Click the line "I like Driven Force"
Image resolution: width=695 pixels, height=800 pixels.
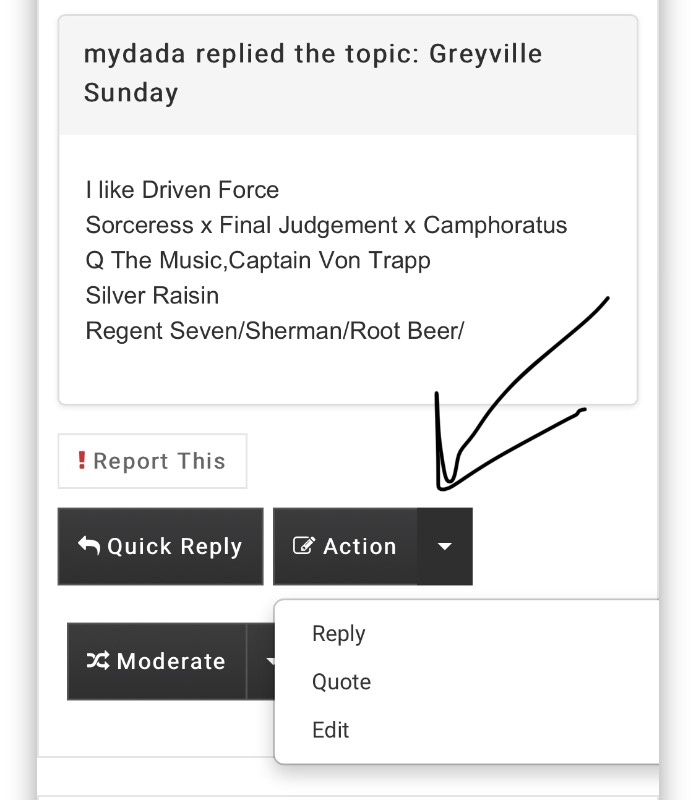[182, 190]
